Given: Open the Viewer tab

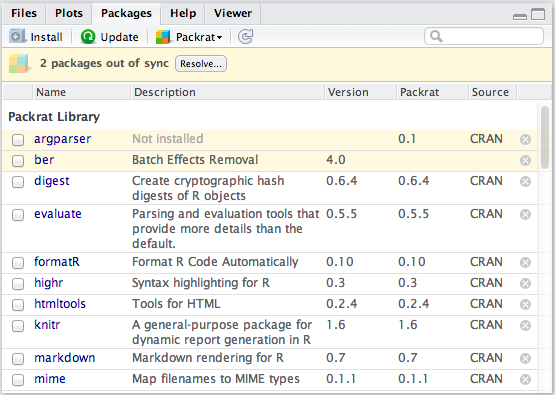Looking at the screenshot, I should pos(233,13).
